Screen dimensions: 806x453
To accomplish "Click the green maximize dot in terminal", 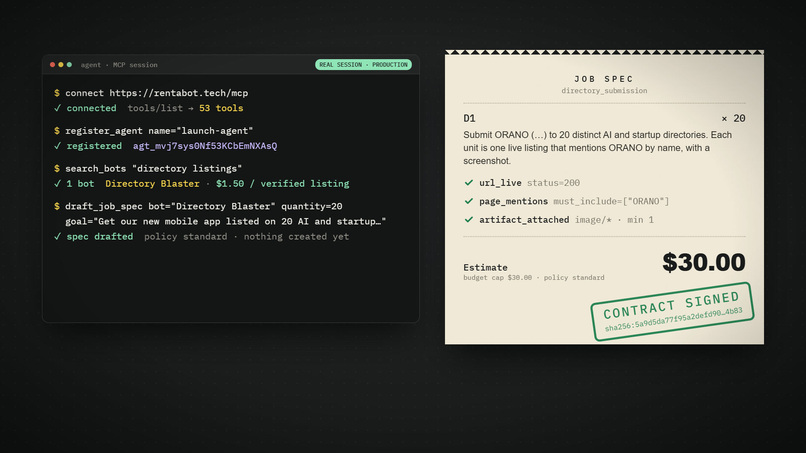I will 69,65.
